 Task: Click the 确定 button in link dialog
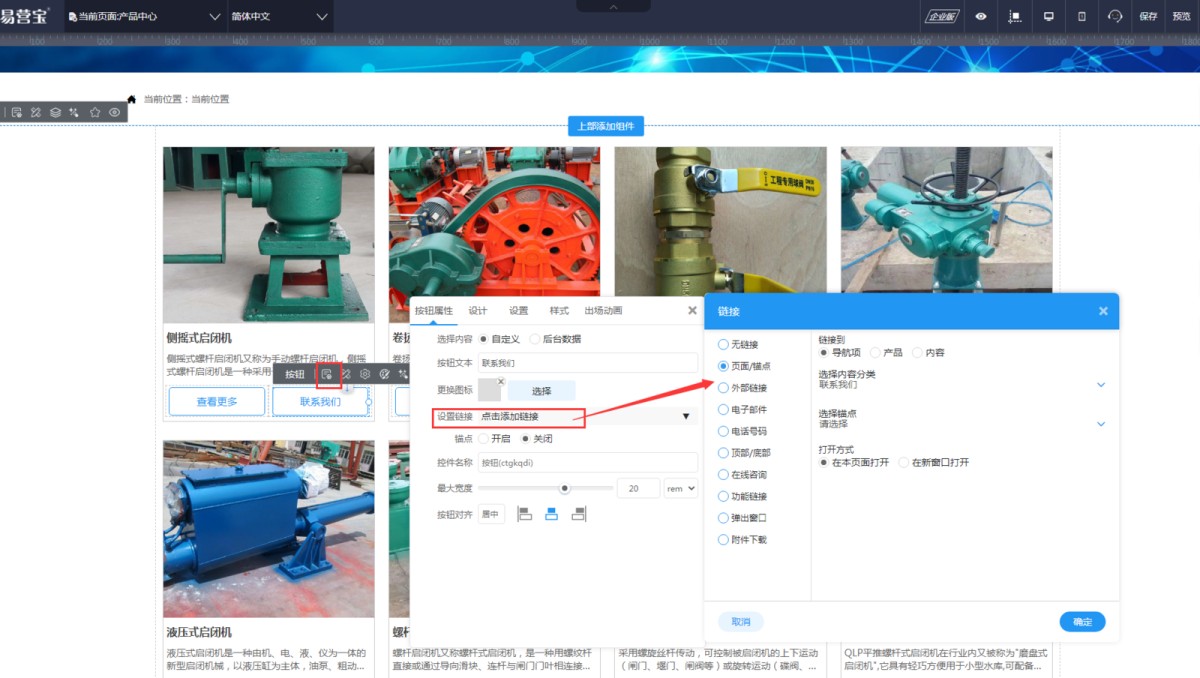tap(1082, 621)
